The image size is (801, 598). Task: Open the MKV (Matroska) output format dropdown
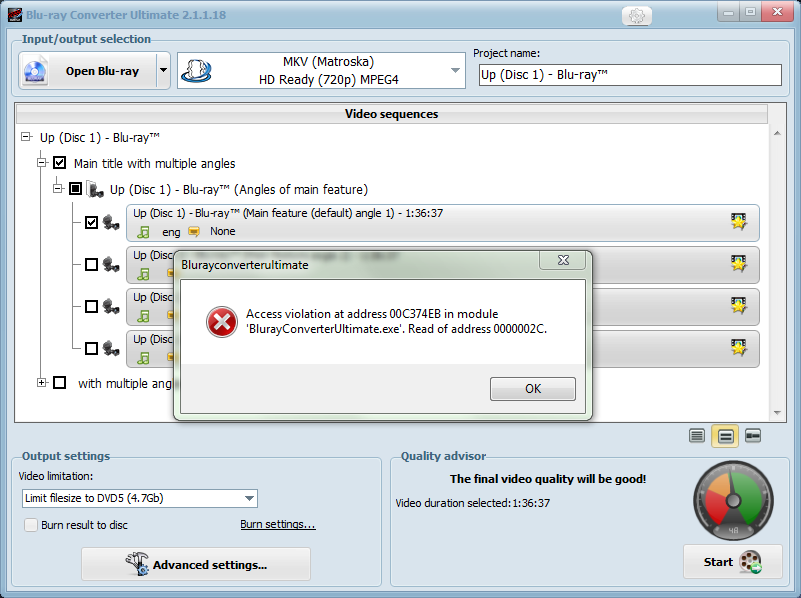[x=321, y=70]
